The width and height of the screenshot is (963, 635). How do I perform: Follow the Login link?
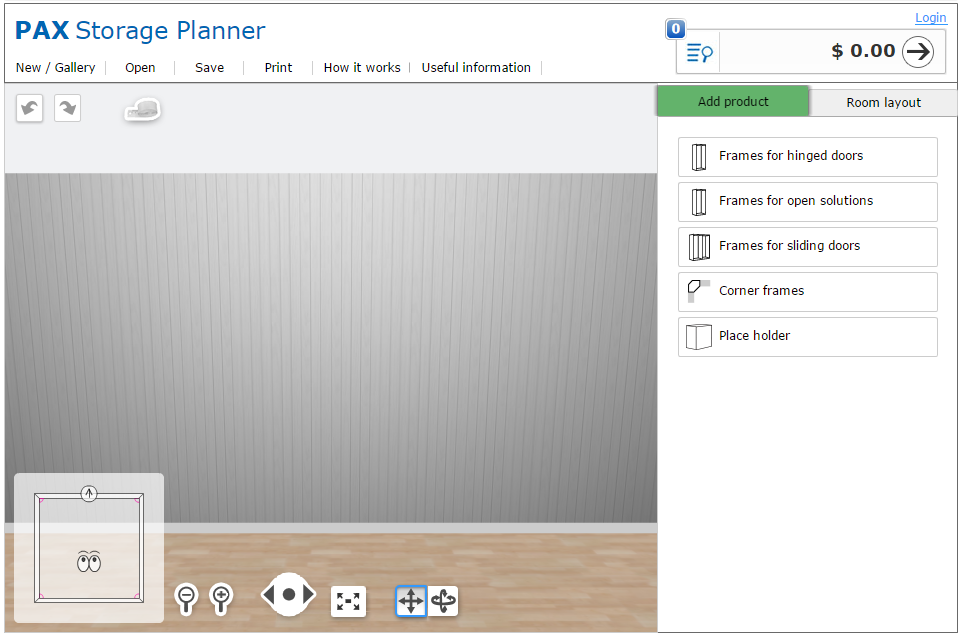930,18
